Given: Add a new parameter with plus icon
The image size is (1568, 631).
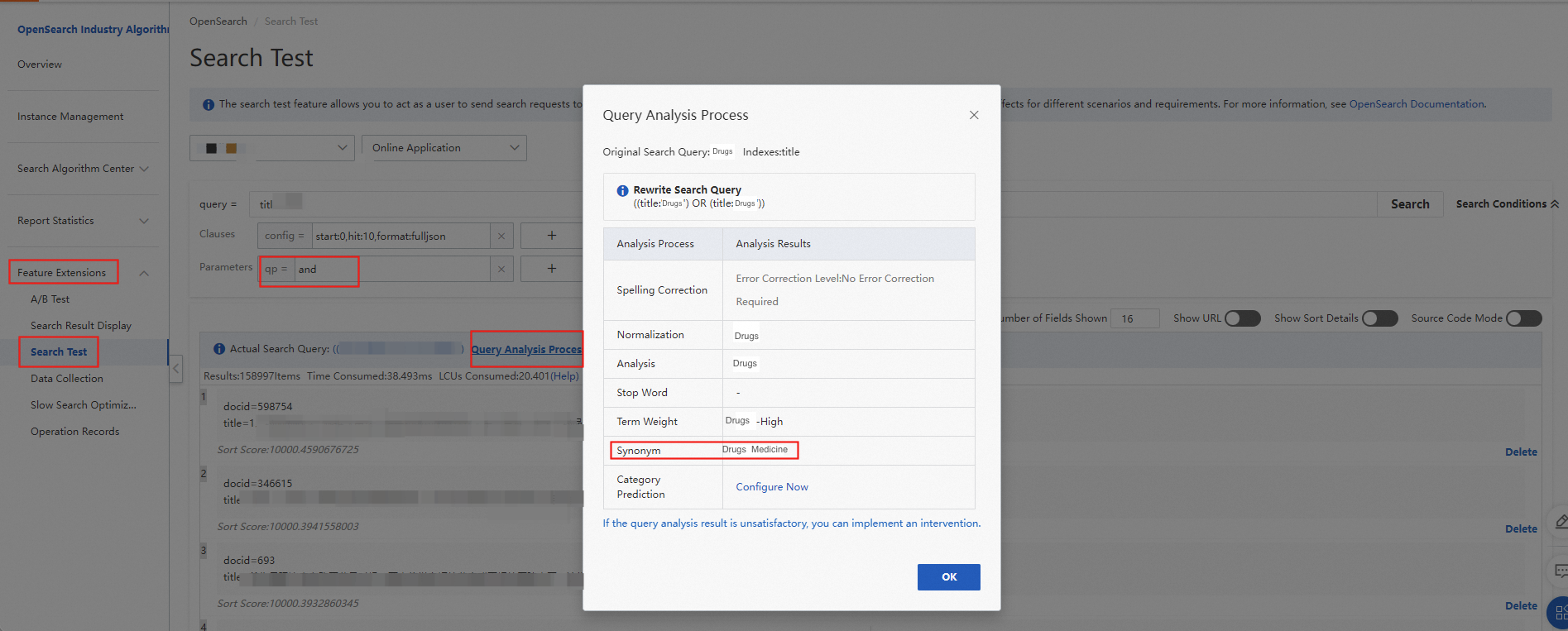Looking at the screenshot, I should pyautogui.click(x=551, y=269).
